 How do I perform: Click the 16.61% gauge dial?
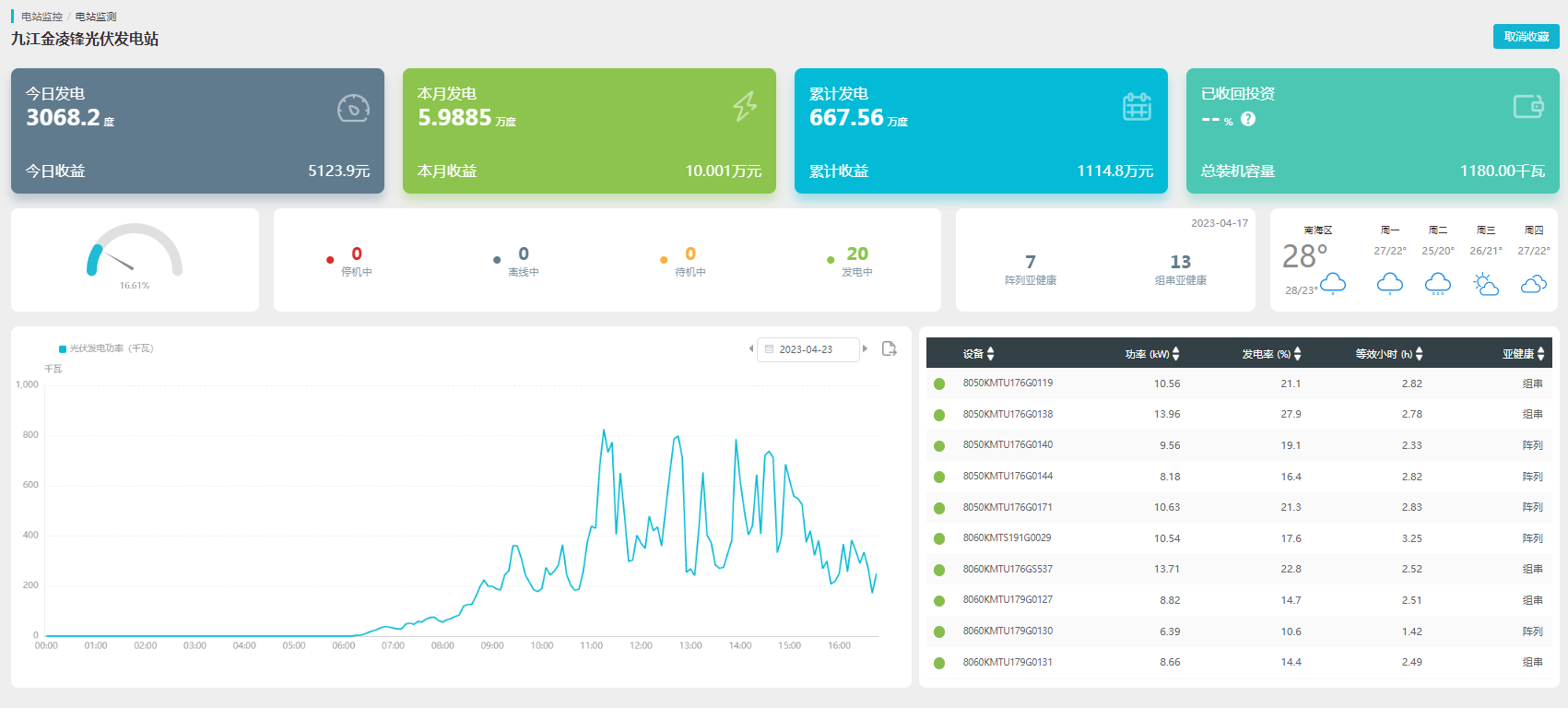point(135,252)
